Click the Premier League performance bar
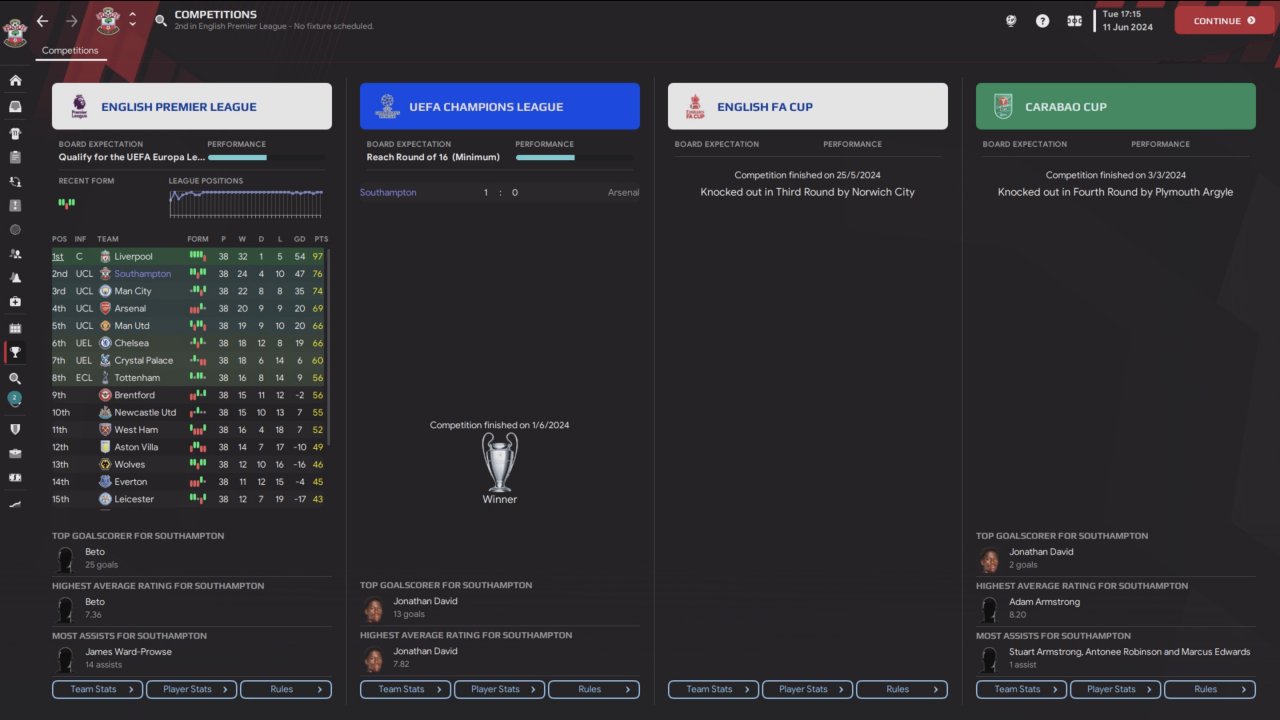 266,157
